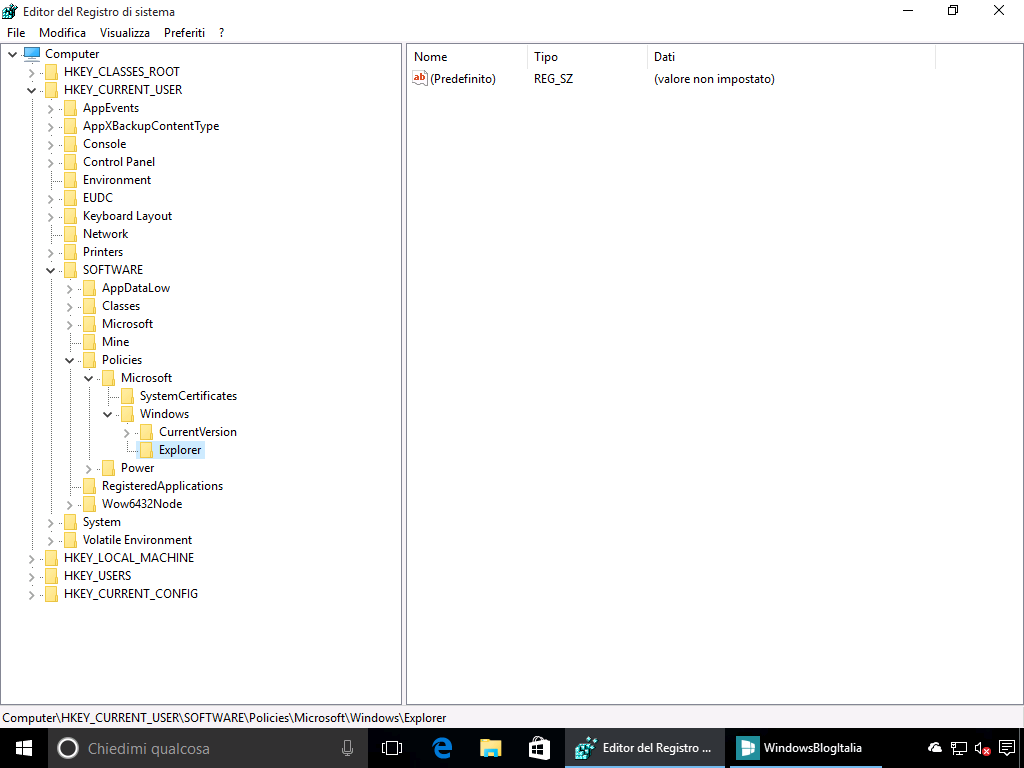1024x768 pixels.
Task: Open Task View from the taskbar
Action: click(391, 748)
